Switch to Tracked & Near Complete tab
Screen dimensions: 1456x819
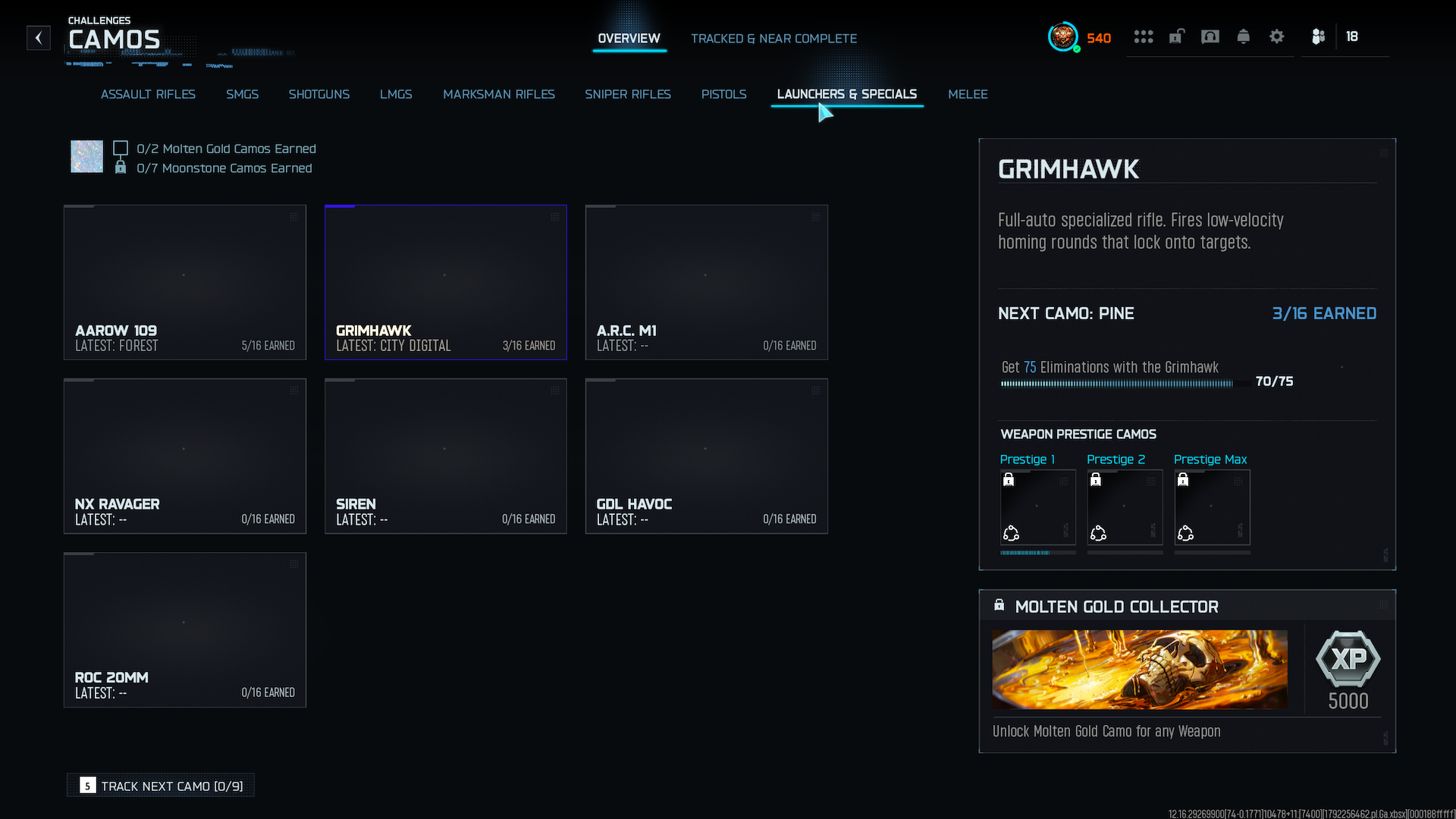point(773,39)
